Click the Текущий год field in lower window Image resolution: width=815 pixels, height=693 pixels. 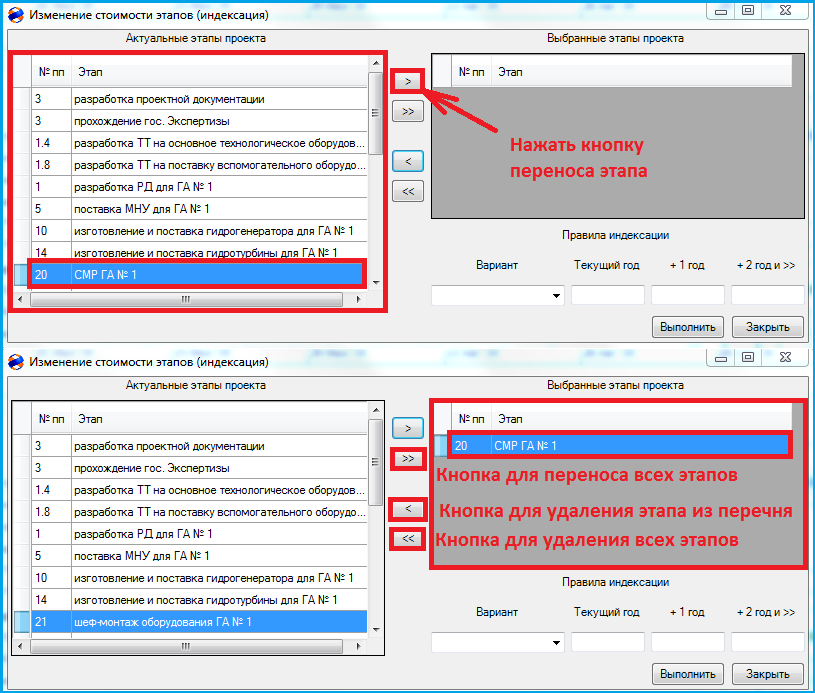pos(608,642)
